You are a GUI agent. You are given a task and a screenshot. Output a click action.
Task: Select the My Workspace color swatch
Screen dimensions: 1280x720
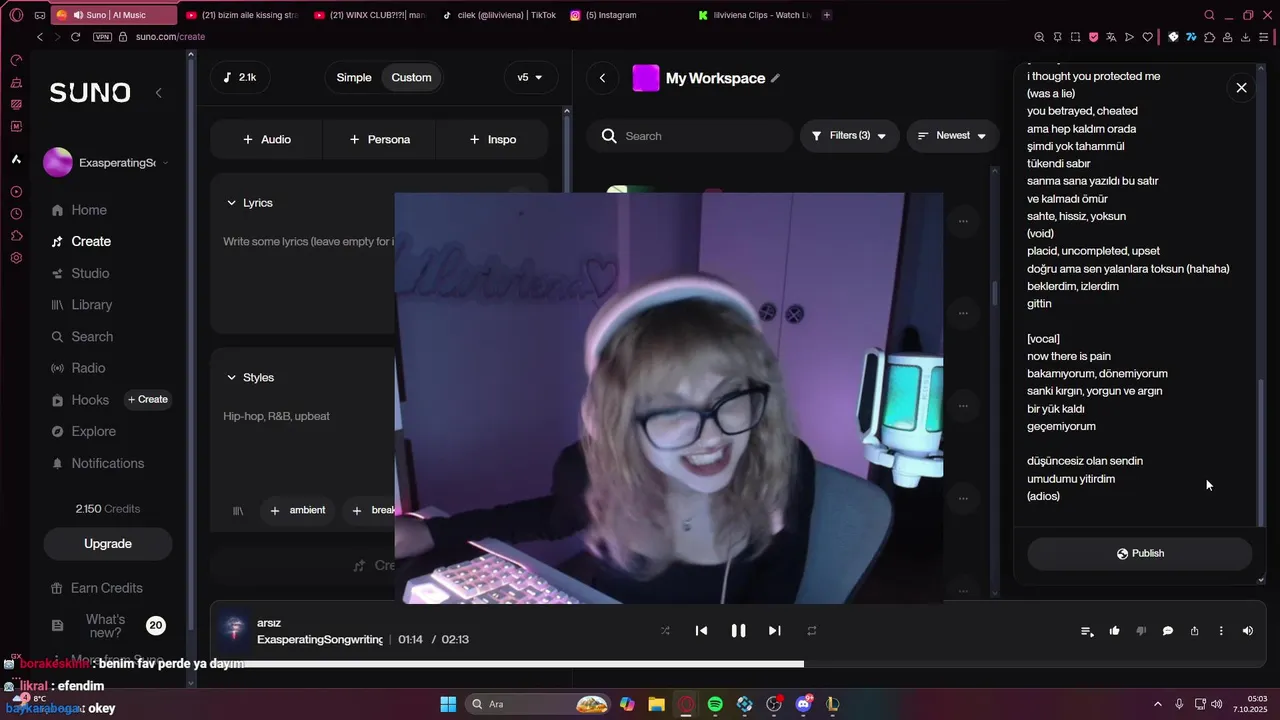646,78
